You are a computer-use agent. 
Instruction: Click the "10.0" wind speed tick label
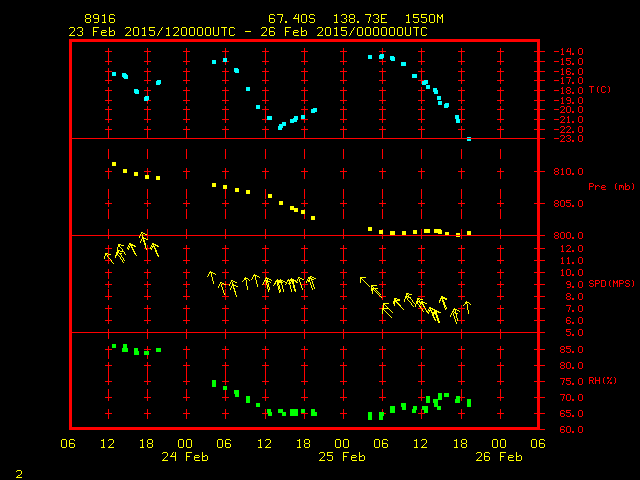[572, 273]
